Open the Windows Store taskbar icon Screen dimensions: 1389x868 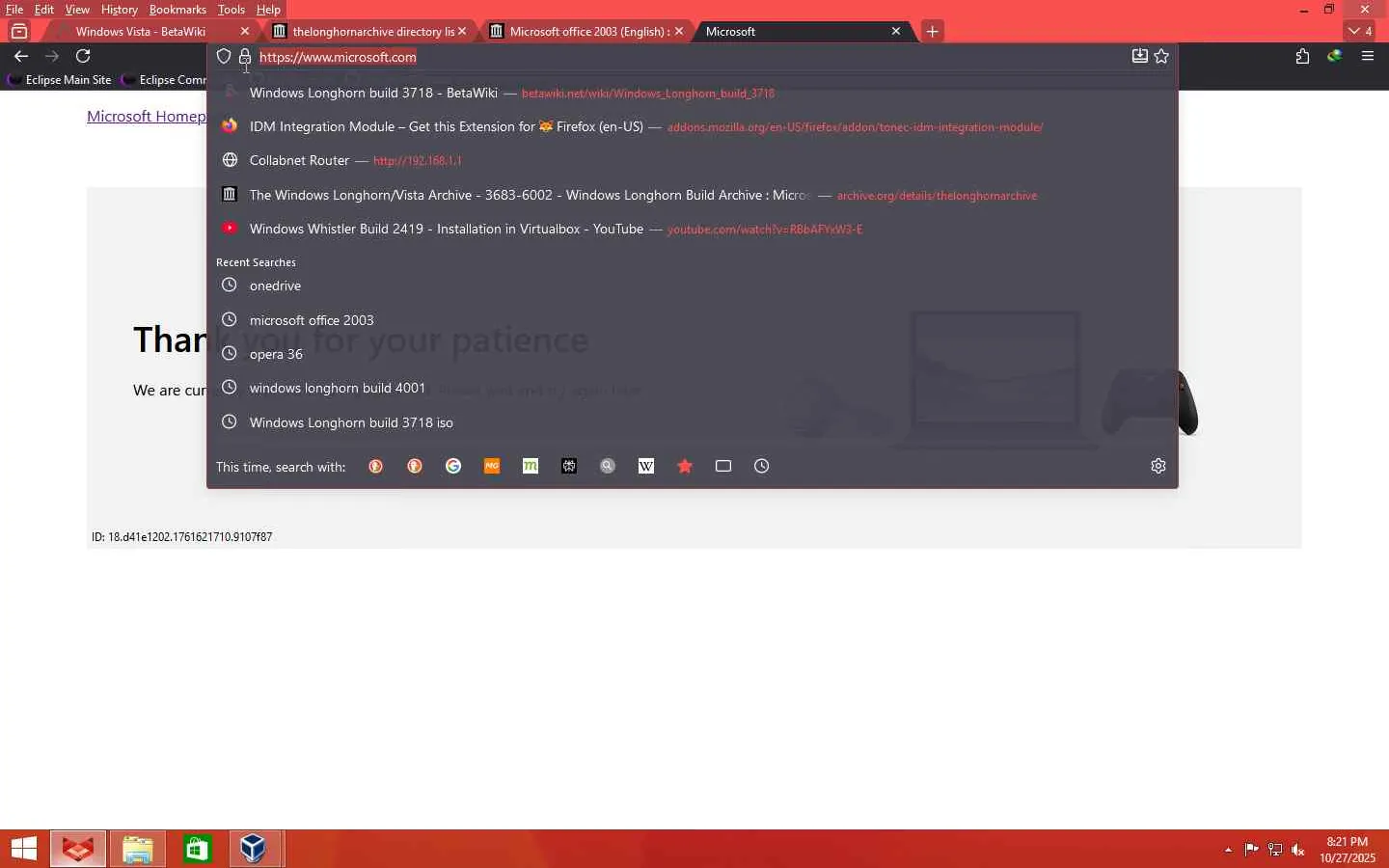[x=197, y=849]
